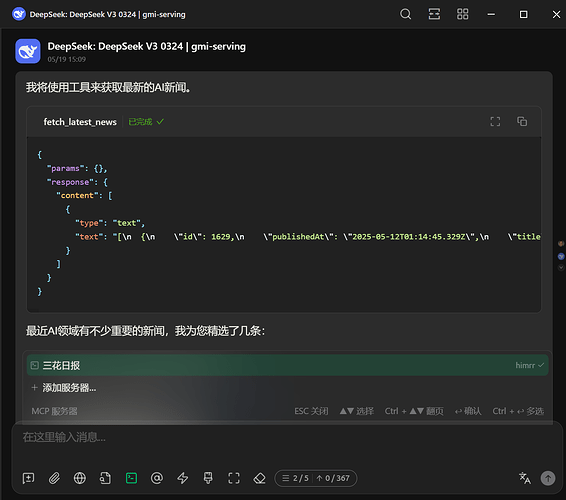Click text 我将使用工具来获取最新的AI新闻
Viewport: 566px width, 500px height.
pyautogui.click(x=108, y=87)
